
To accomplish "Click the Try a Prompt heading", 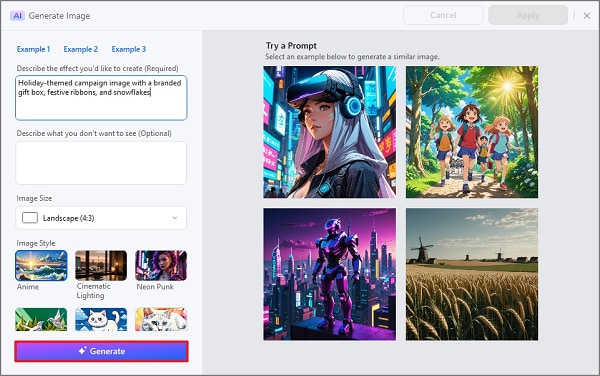I will tap(291, 46).
